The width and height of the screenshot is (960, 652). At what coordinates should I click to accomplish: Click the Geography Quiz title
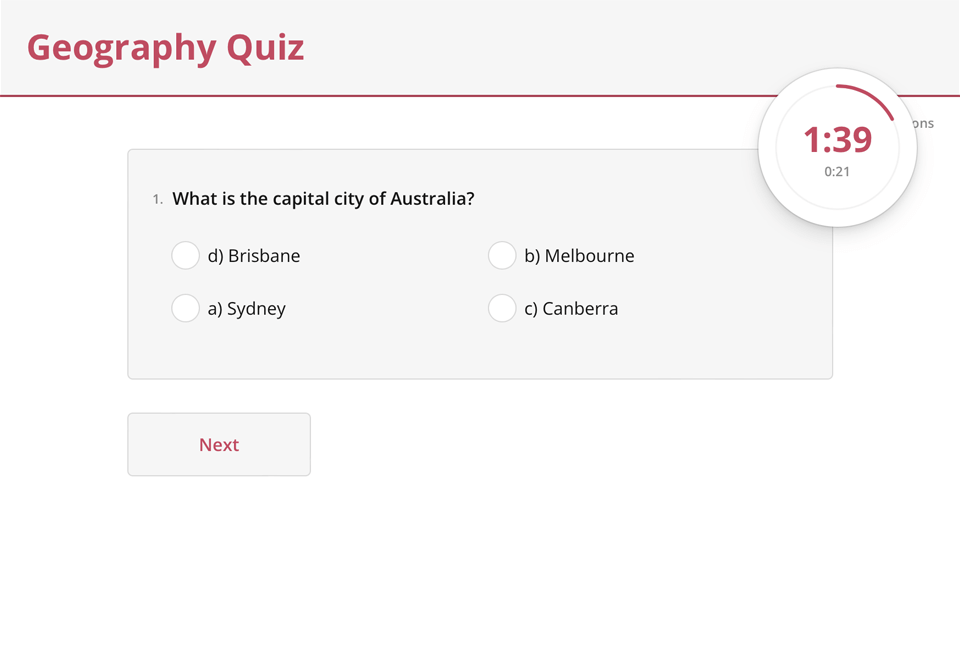coord(165,48)
